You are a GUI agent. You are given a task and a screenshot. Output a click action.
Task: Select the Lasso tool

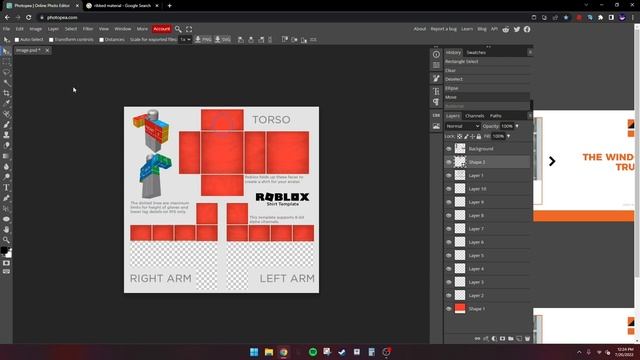point(6,73)
